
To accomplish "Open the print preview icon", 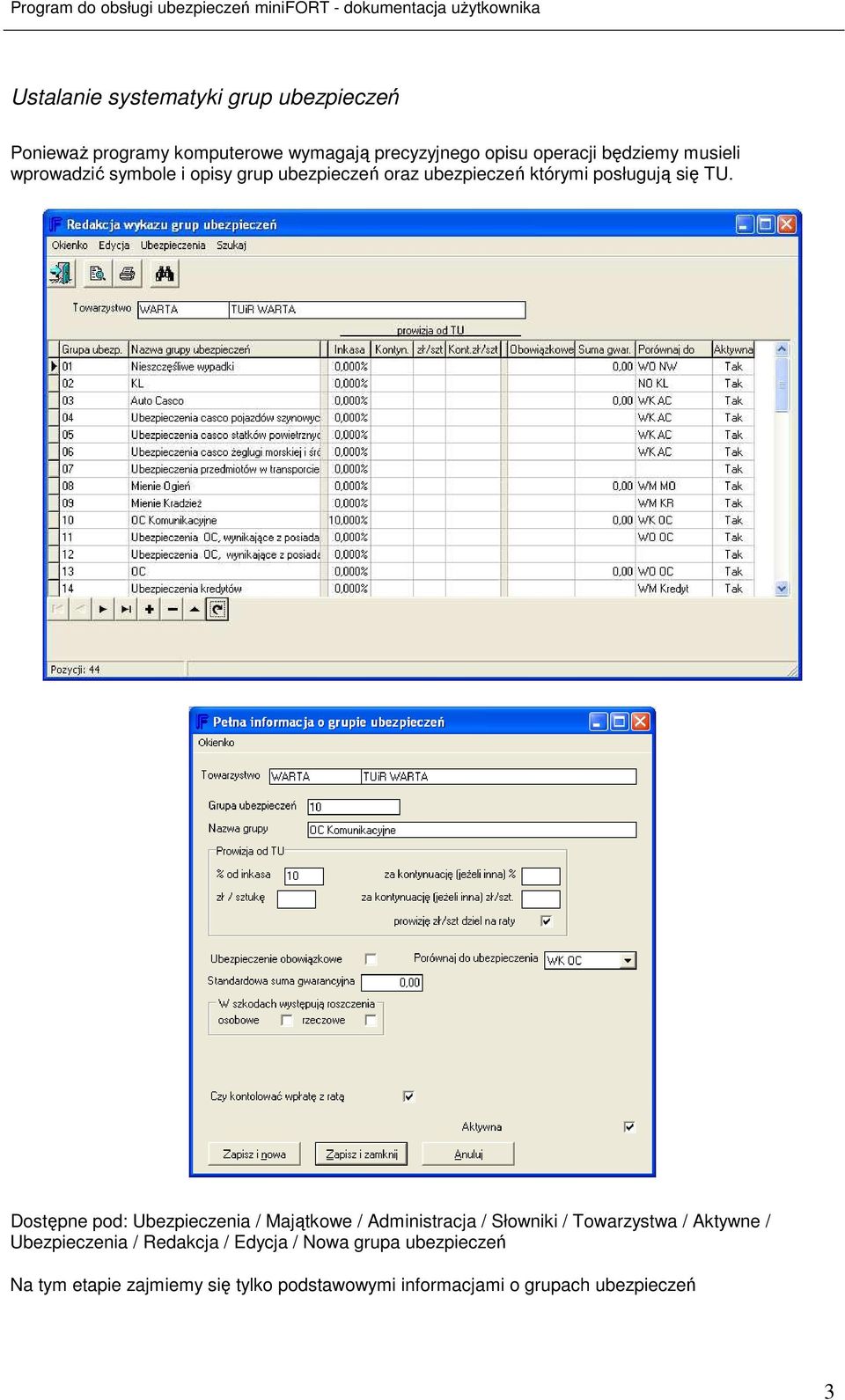I will tap(97, 274).
